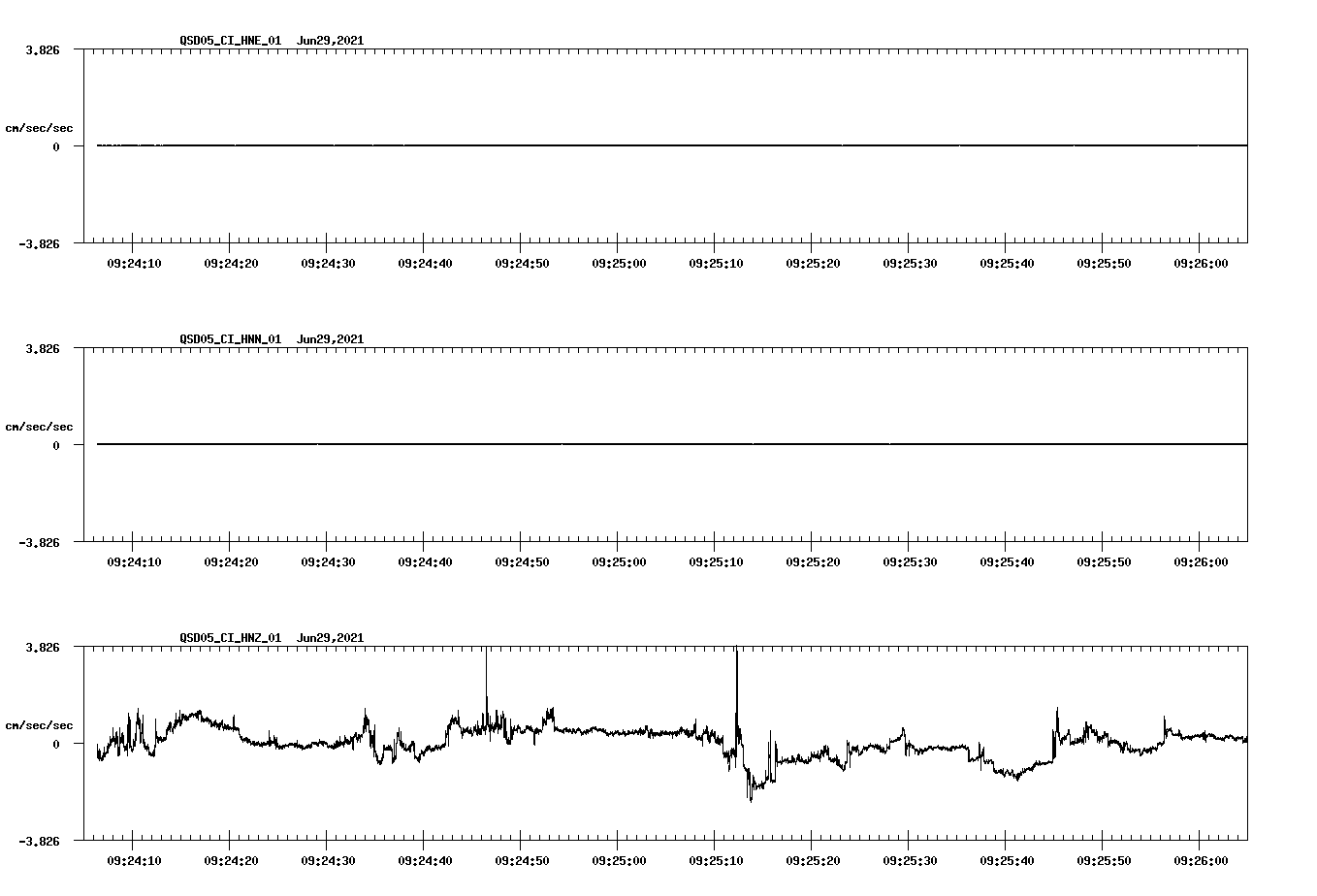The height and width of the screenshot is (896, 1317).
Task: Click the 09:25:10 time label under HNZ plot
Action: click(716, 861)
